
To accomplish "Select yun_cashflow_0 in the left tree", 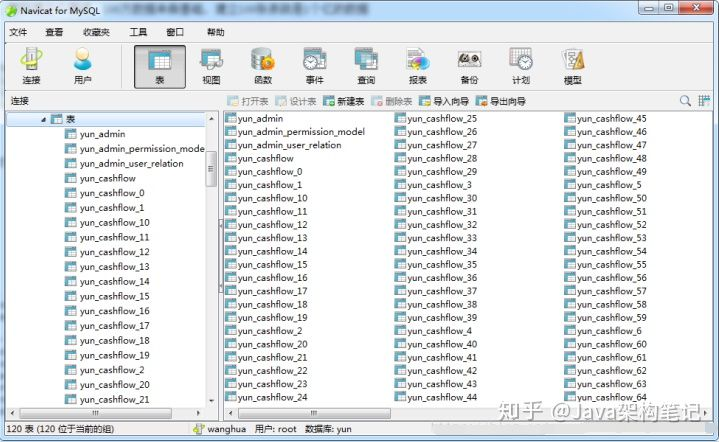I will (x=112, y=193).
